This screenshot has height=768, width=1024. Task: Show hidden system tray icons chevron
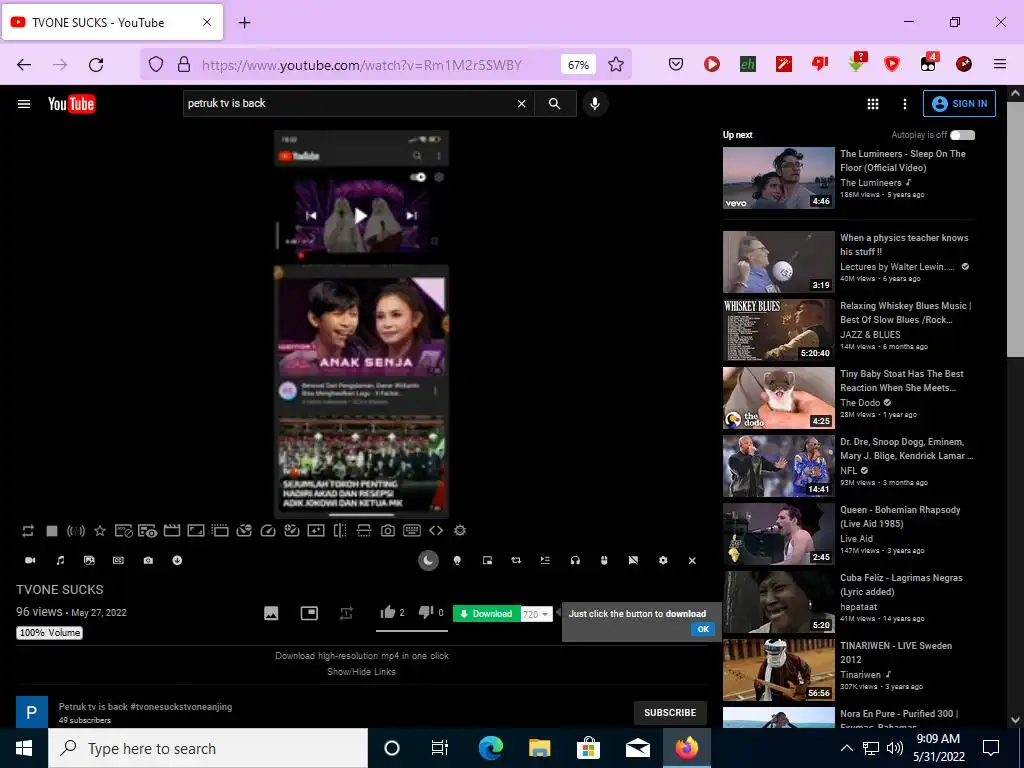pyautogui.click(x=846, y=748)
